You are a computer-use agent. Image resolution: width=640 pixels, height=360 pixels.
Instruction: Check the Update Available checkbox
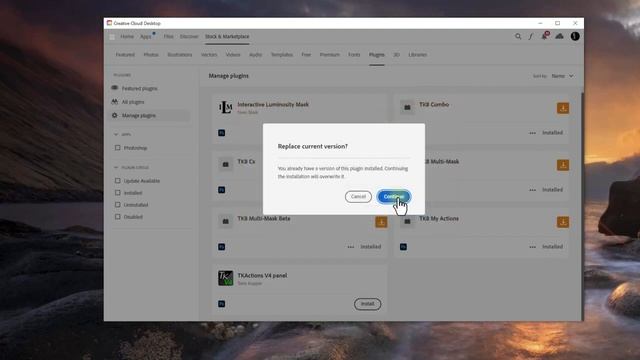click(118, 180)
